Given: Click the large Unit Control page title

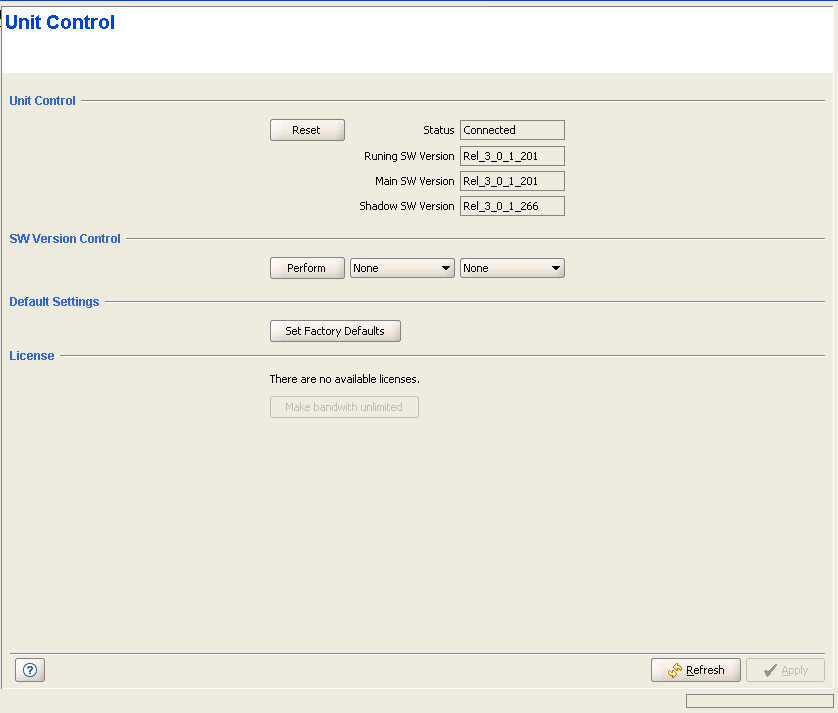Looking at the screenshot, I should pyautogui.click(x=60, y=23).
